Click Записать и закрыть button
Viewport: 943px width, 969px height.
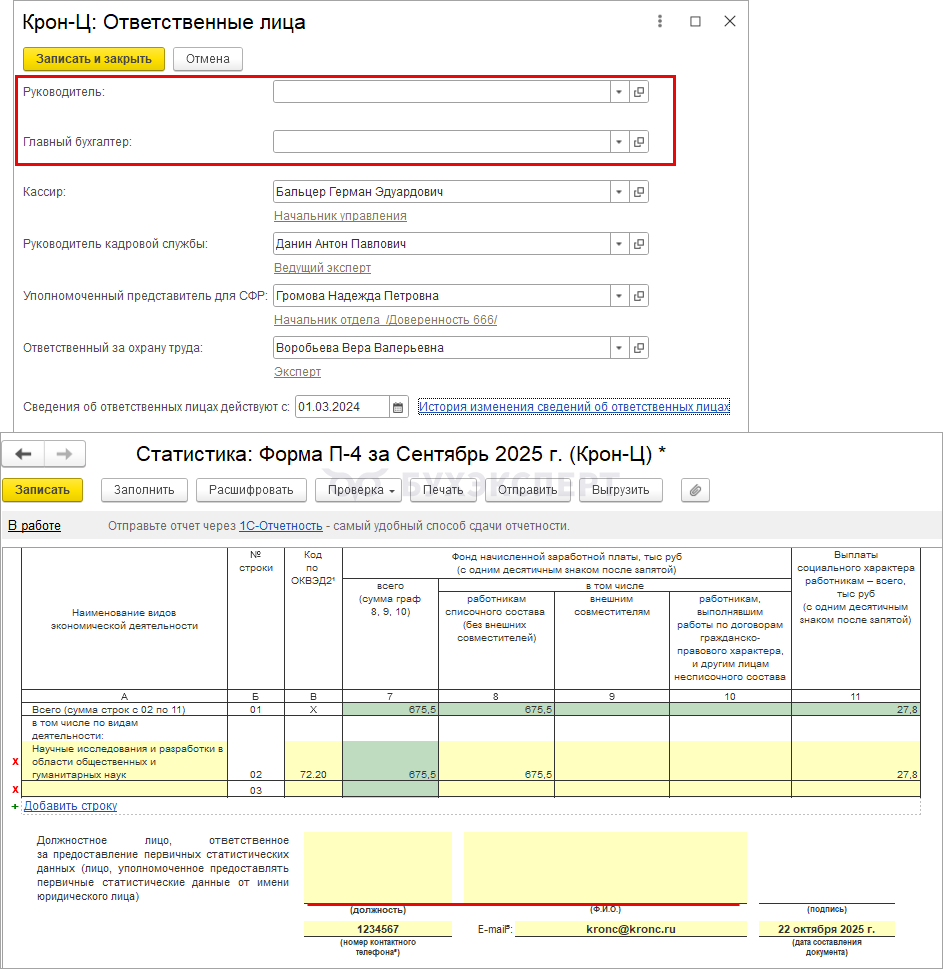tap(94, 59)
